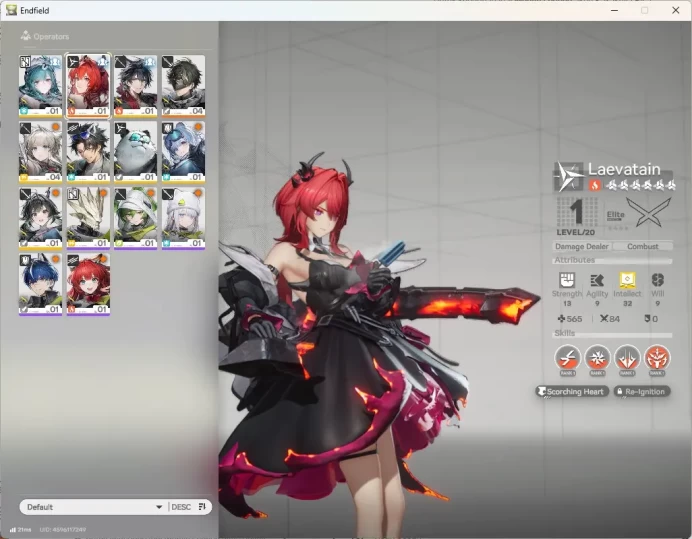Click the UID number text
Image resolution: width=692 pixels, height=539 pixels.
[63, 530]
